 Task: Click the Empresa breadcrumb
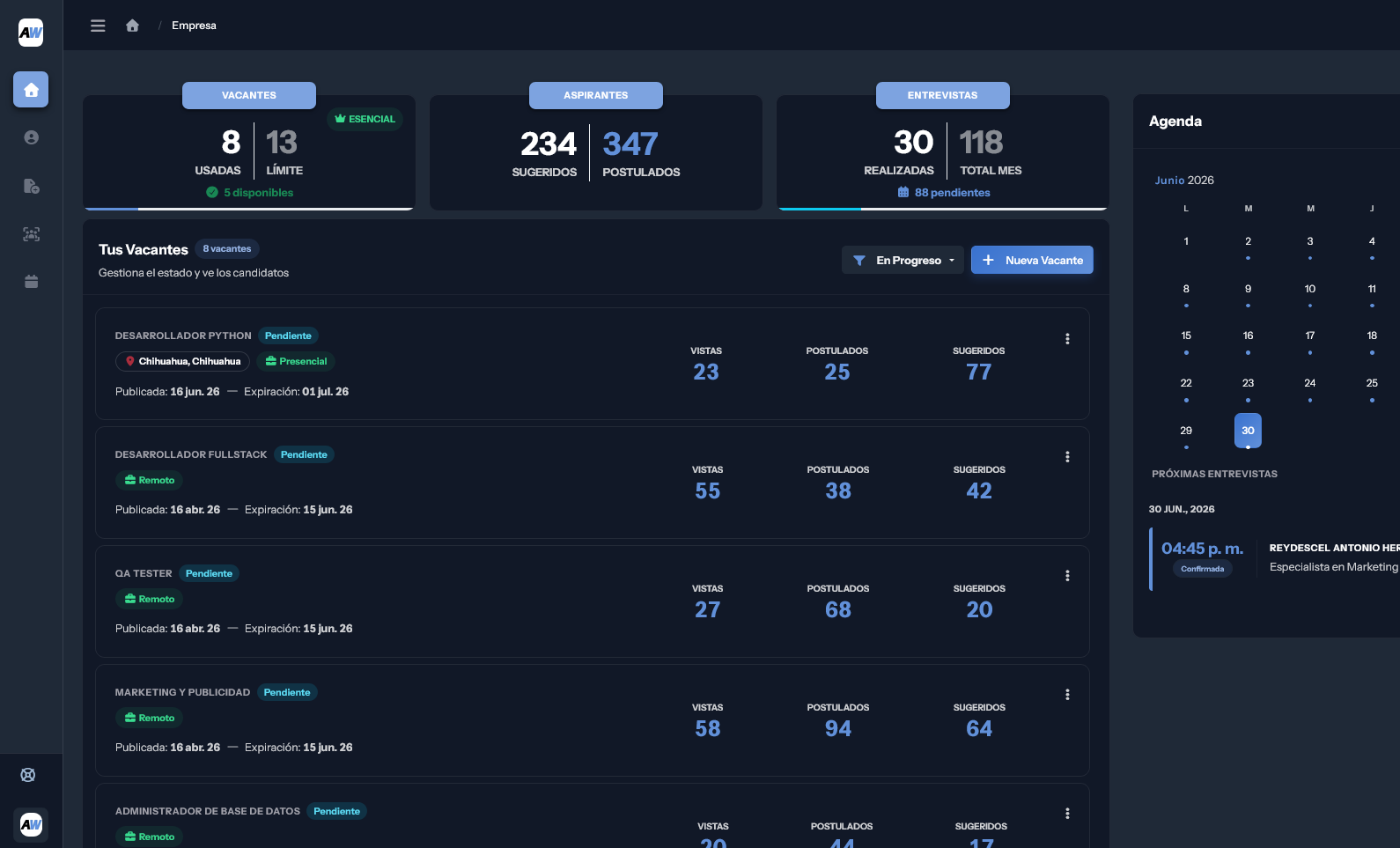tap(194, 26)
